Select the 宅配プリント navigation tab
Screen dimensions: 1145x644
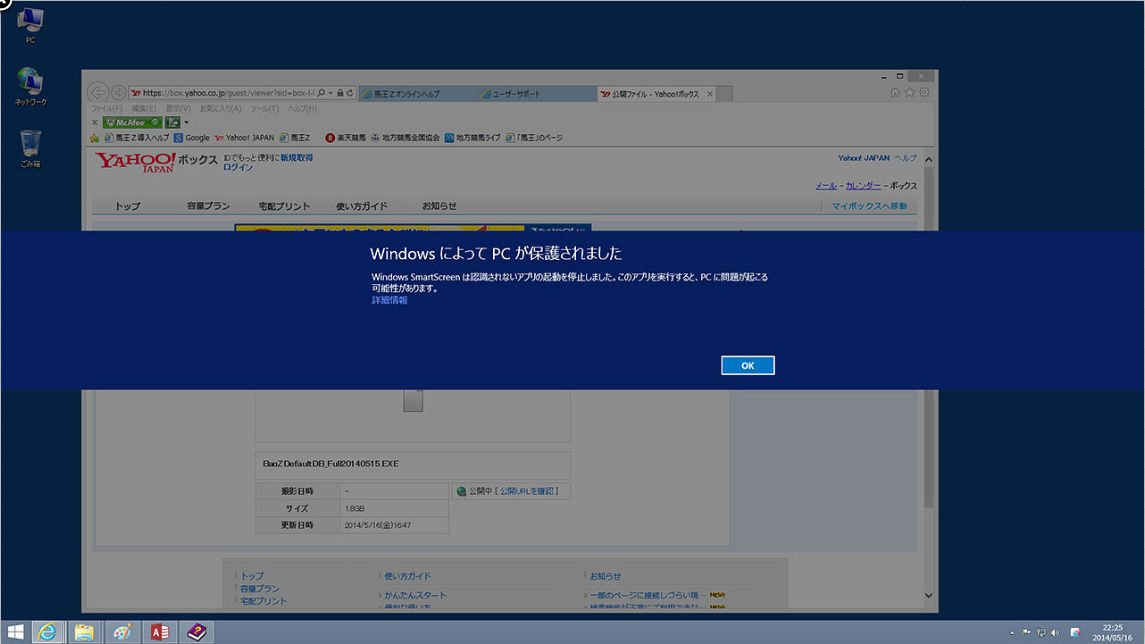click(x=284, y=206)
